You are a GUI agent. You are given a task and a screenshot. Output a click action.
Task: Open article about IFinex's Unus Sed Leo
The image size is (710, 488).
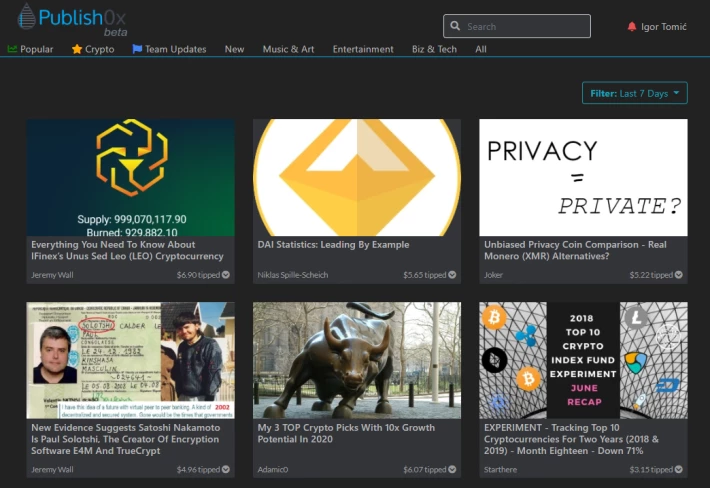(127, 250)
